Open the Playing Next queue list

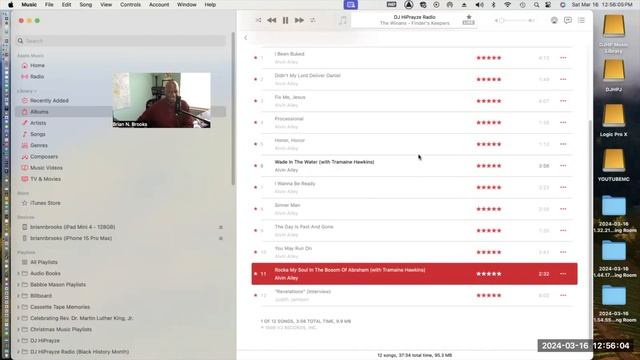(581, 20)
